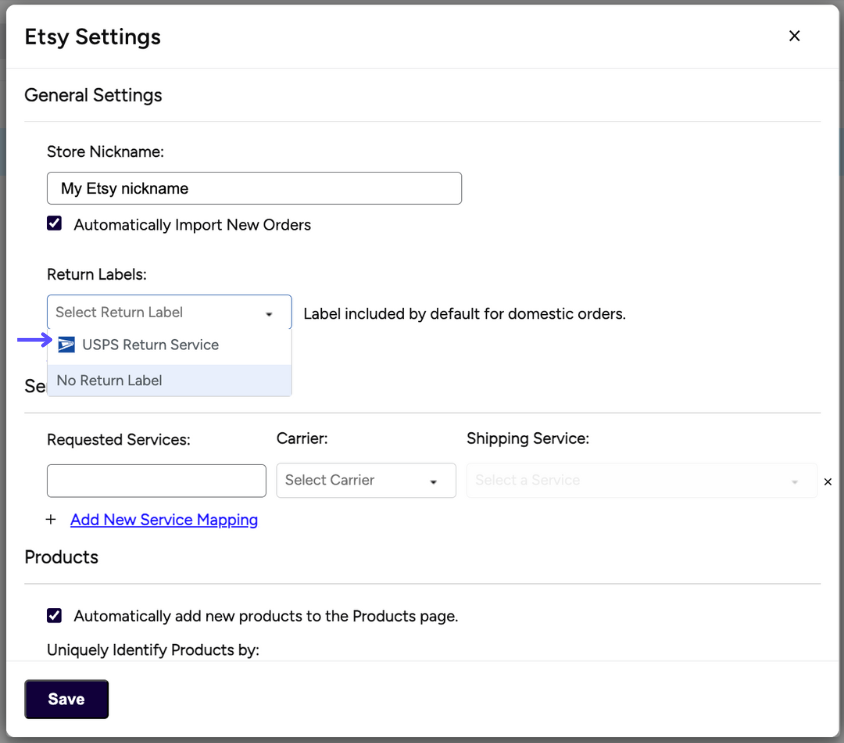Screen dimensions: 844x743
Task: Toggle automatically add new products checkbox
Action: (54, 615)
